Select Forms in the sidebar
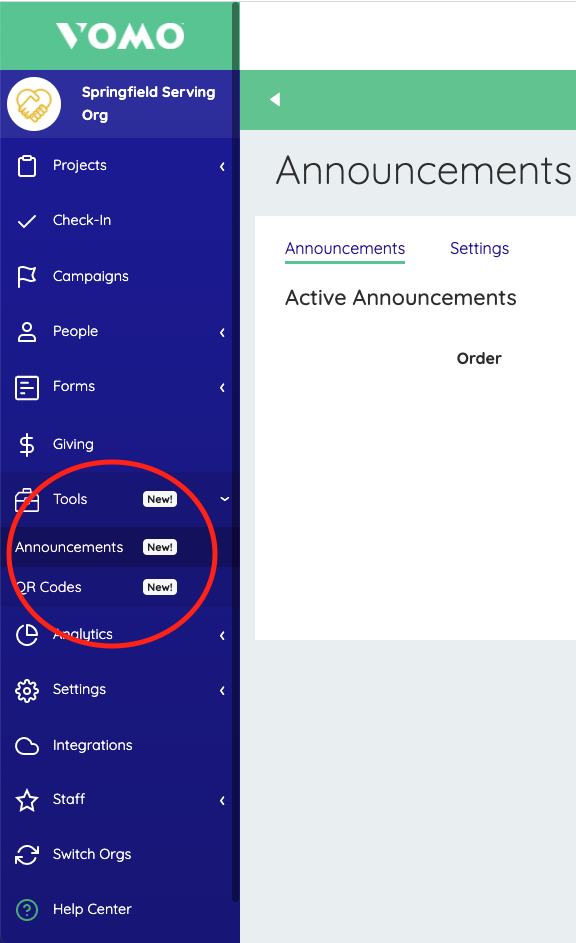The height and width of the screenshot is (943, 576). 74,386
